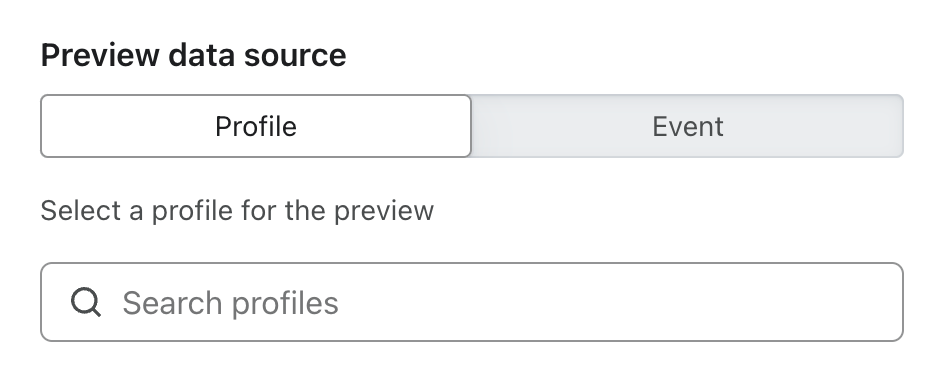
Task: Click the Search profiles placeholder text
Action: coord(230,303)
